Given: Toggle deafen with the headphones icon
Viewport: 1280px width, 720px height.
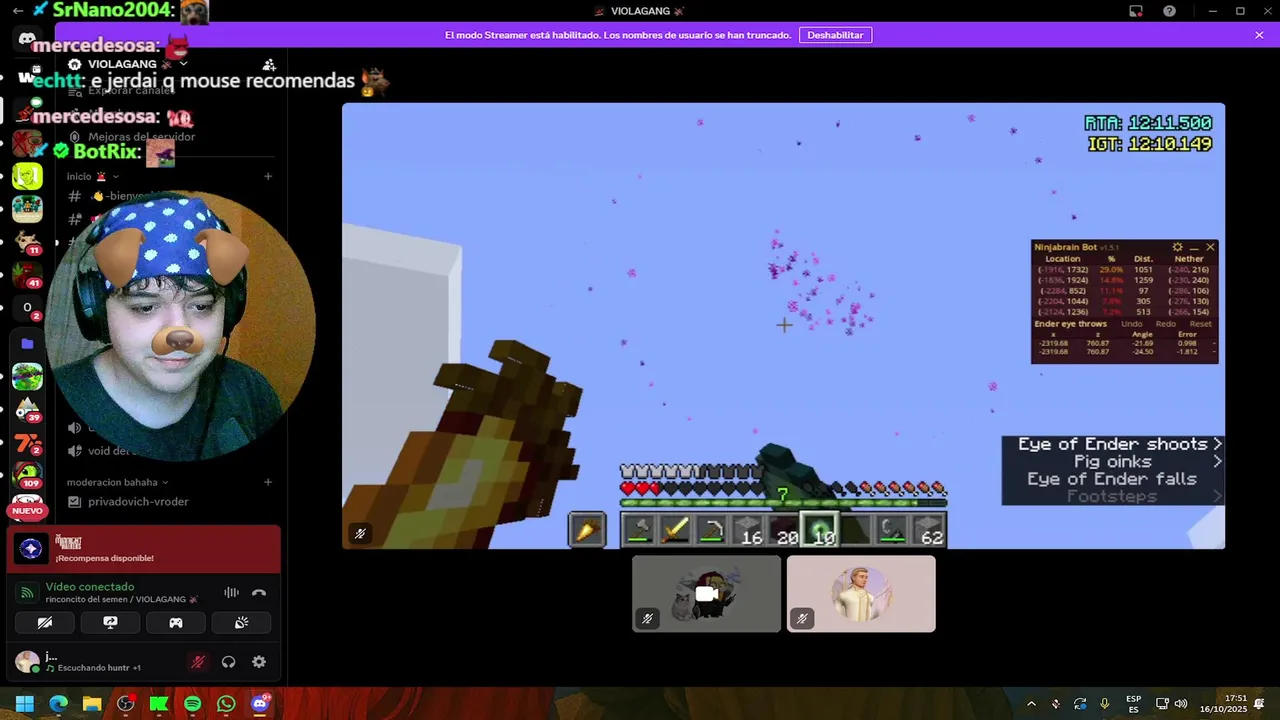Looking at the screenshot, I should 228,662.
